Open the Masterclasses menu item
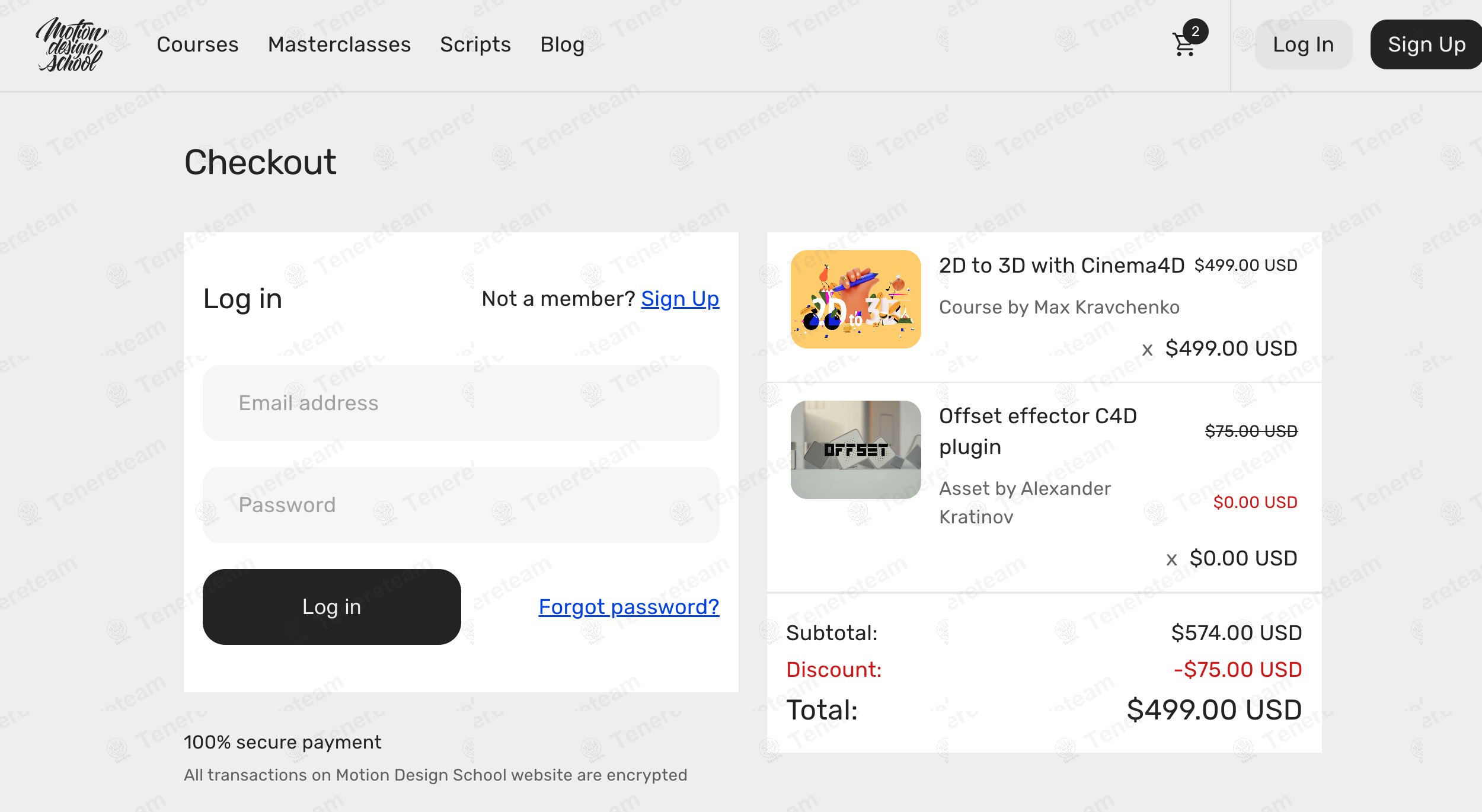 click(x=339, y=44)
